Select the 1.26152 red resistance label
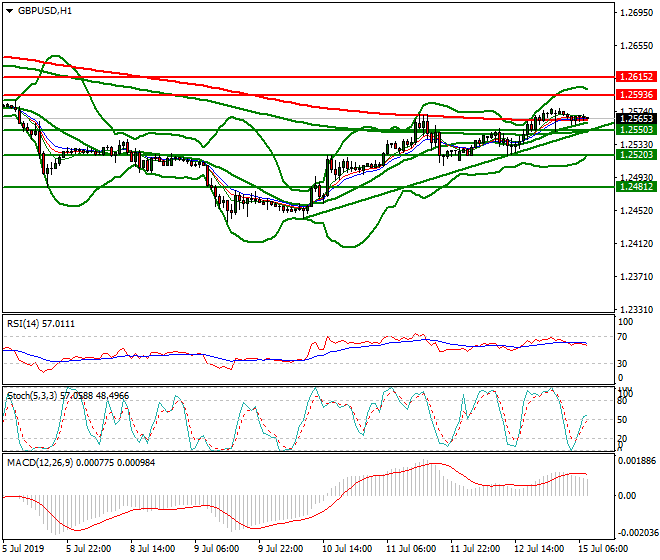Image resolution: width=660 pixels, height=560 pixels. pyautogui.click(x=636, y=77)
